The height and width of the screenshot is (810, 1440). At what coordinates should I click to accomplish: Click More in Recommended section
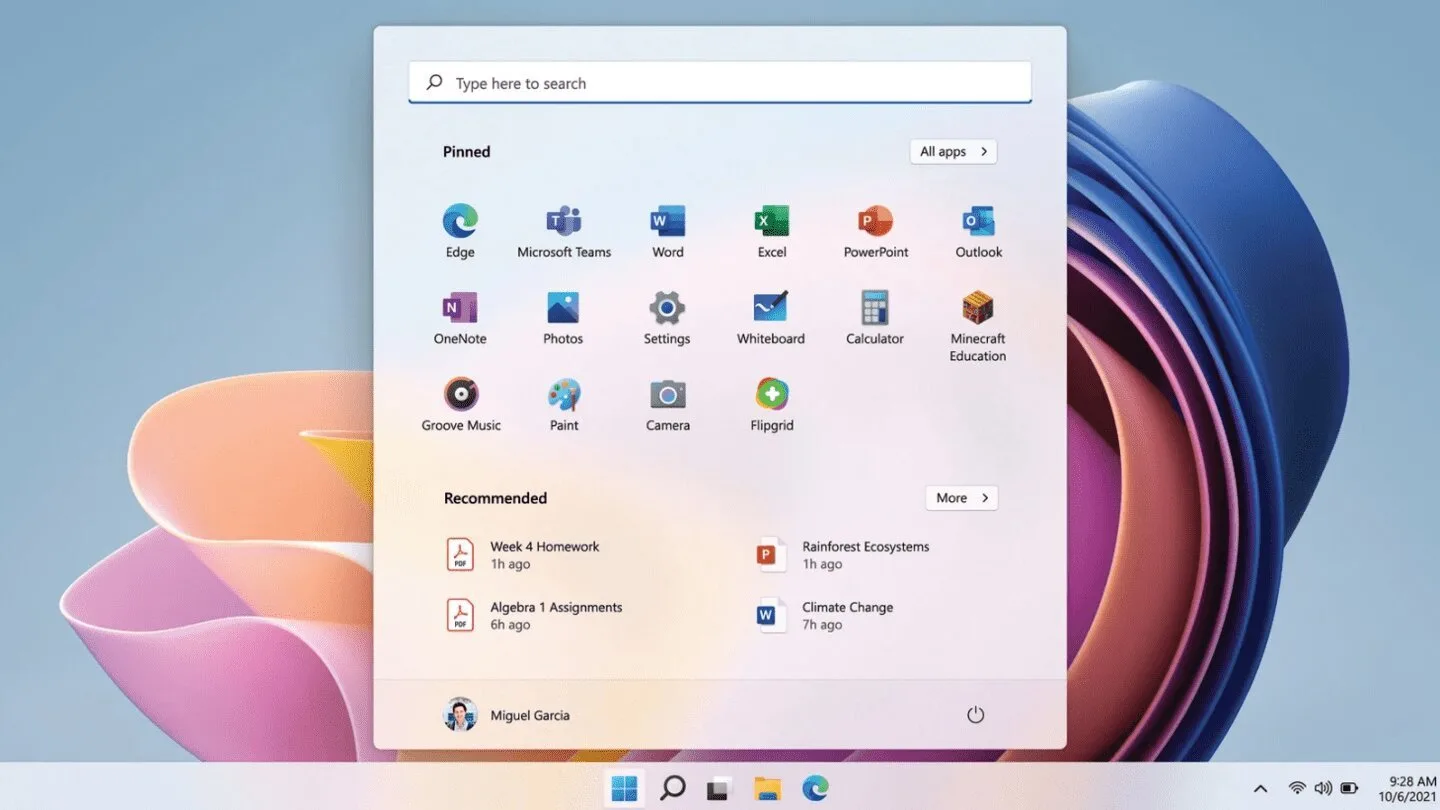coord(961,498)
